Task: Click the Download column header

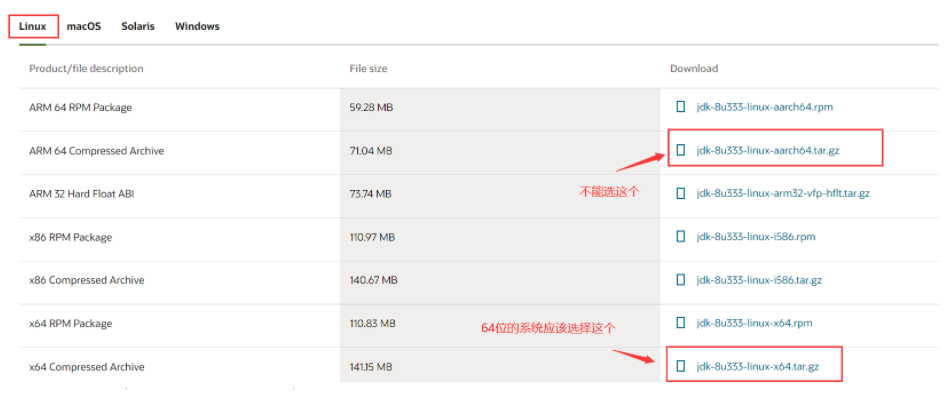Action: click(x=694, y=68)
